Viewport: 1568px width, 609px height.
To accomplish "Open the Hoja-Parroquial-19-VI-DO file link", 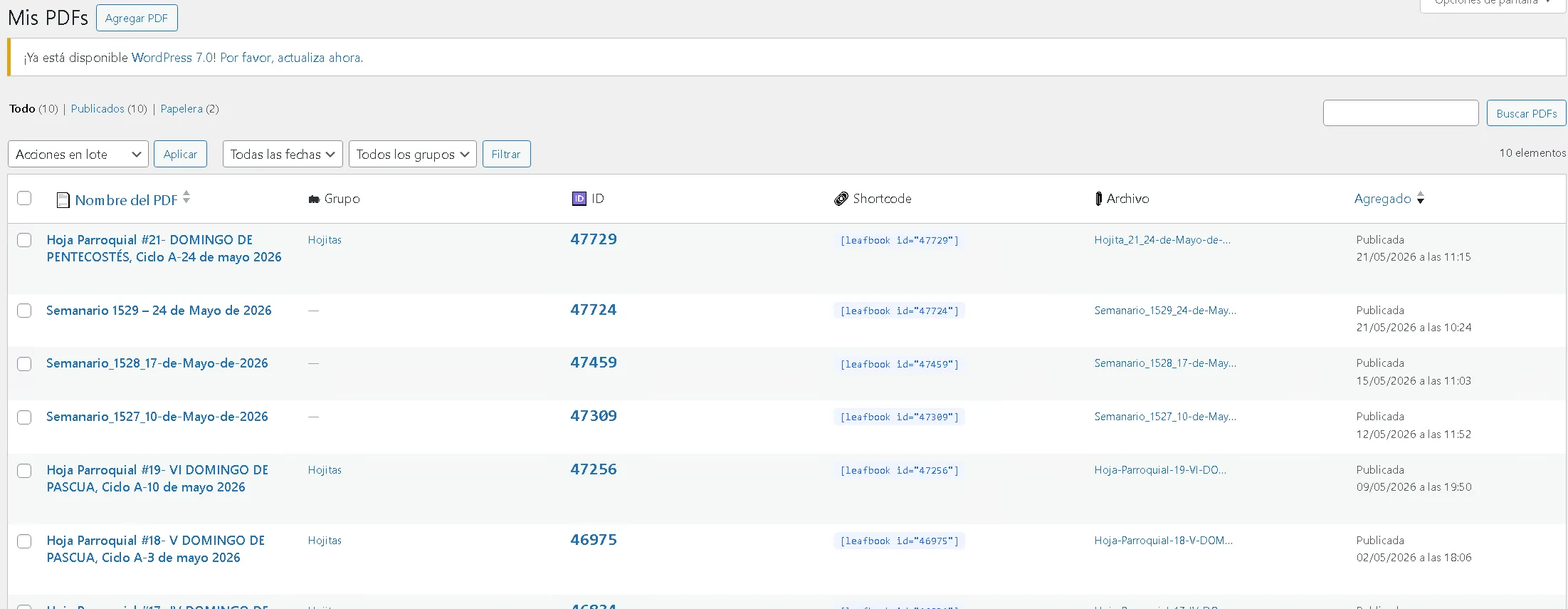I will (x=1160, y=470).
